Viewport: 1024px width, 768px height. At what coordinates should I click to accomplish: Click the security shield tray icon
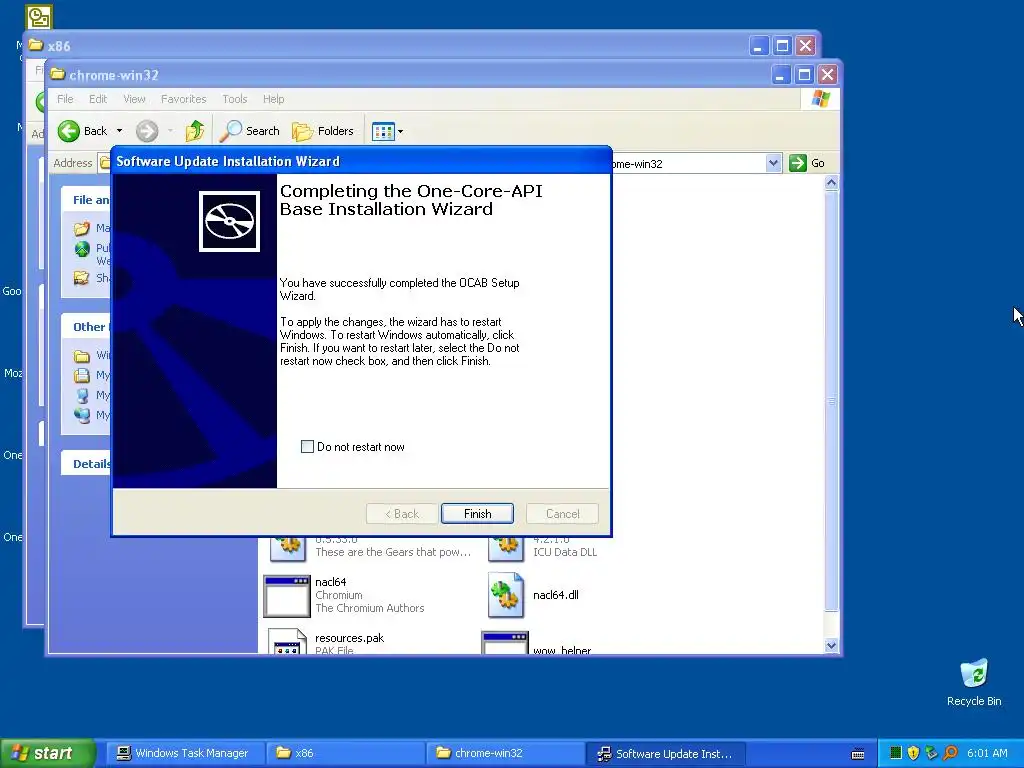[x=913, y=754]
